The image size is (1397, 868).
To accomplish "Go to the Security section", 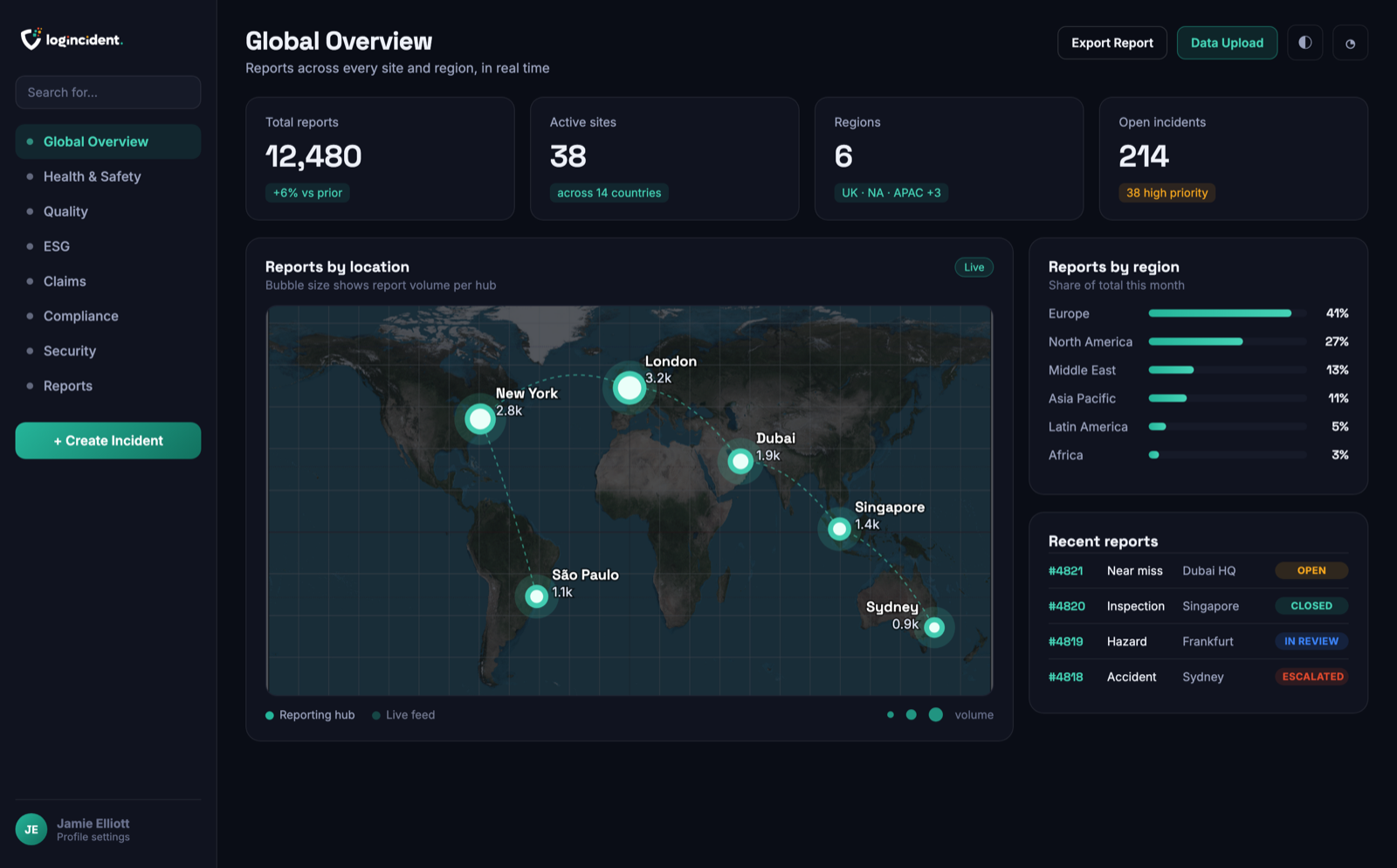I will pyautogui.click(x=108, y=351).
